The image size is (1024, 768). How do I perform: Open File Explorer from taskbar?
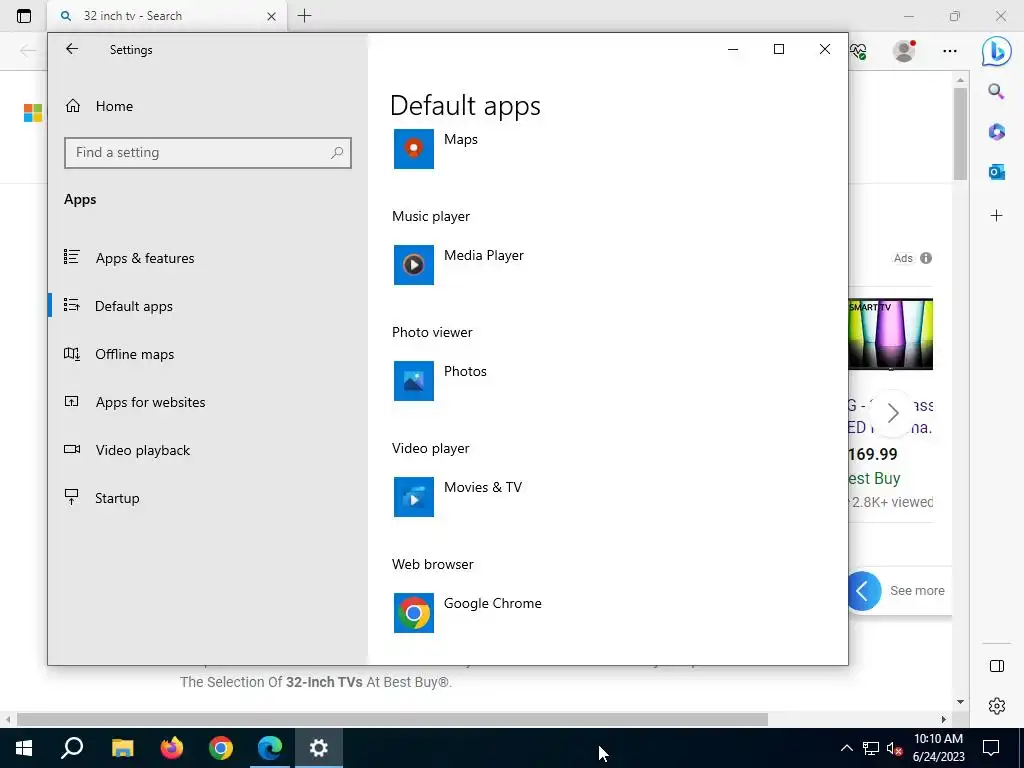pos(122,748)
